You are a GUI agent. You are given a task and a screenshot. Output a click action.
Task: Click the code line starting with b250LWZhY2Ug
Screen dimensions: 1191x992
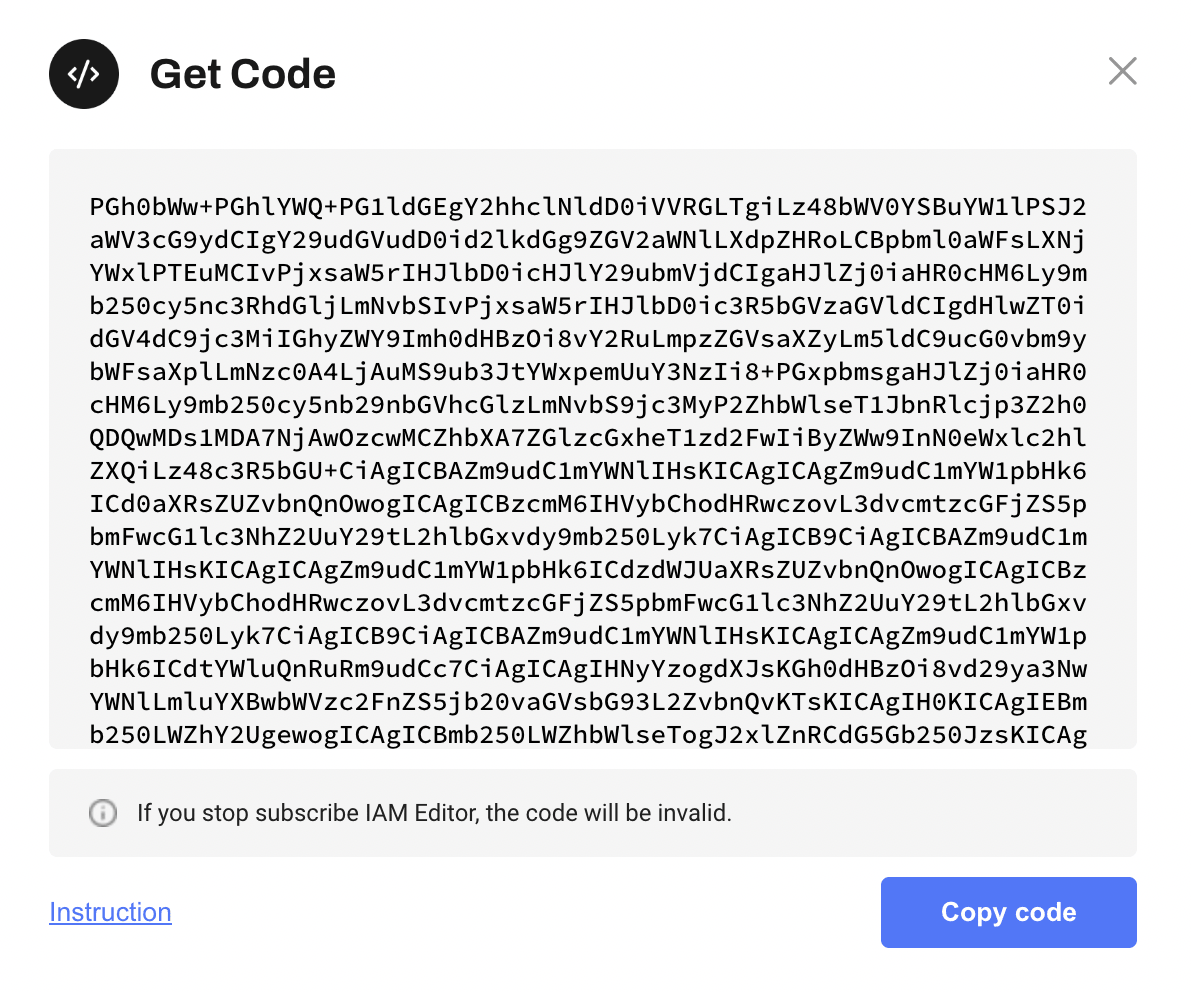tap(588, 735)
